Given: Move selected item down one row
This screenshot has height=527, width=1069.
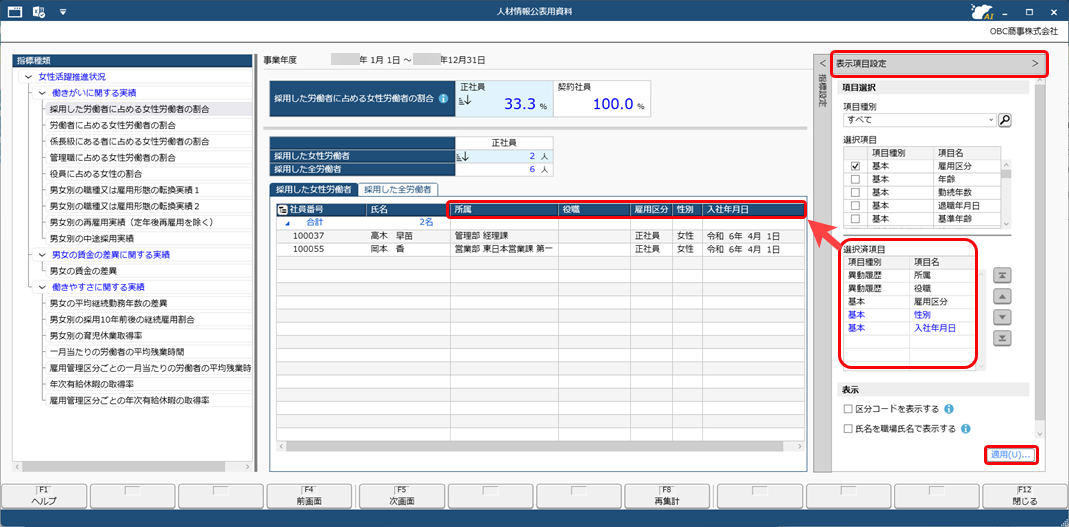Looking at the screenshot, I should coord(1003,317).
